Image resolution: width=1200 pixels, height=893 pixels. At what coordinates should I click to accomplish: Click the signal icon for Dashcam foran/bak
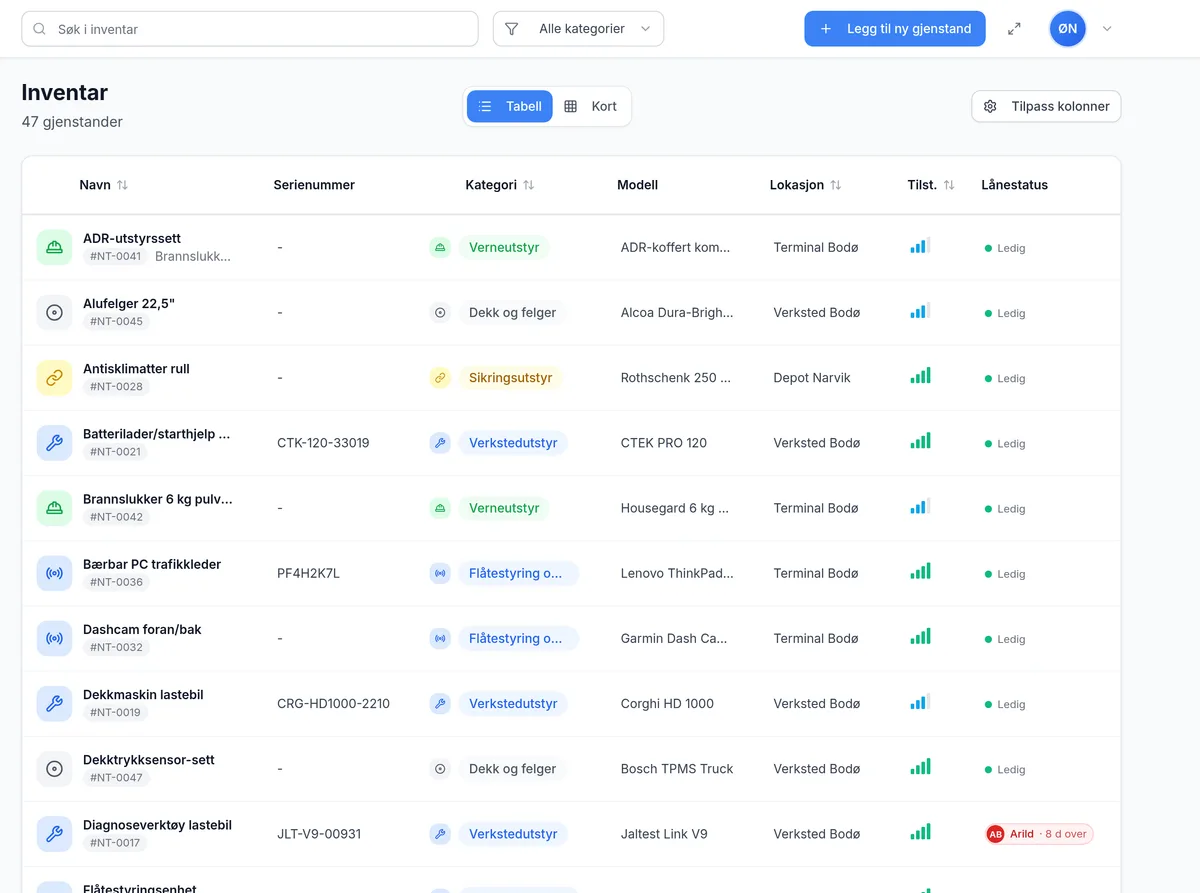pos(54,638)
